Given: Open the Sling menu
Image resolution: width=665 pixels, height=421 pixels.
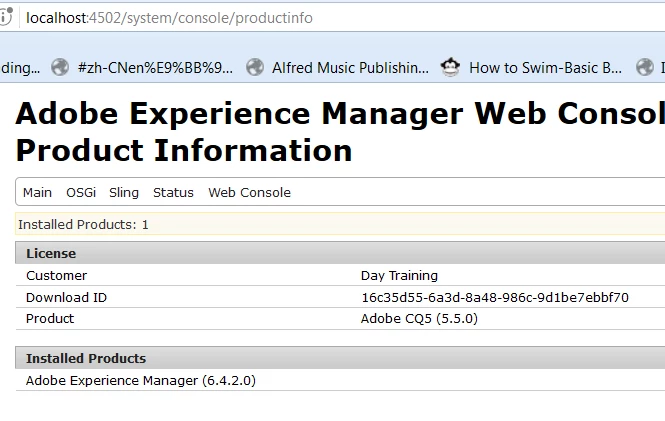Looking at the screenshot, I should tap(124, 192).
